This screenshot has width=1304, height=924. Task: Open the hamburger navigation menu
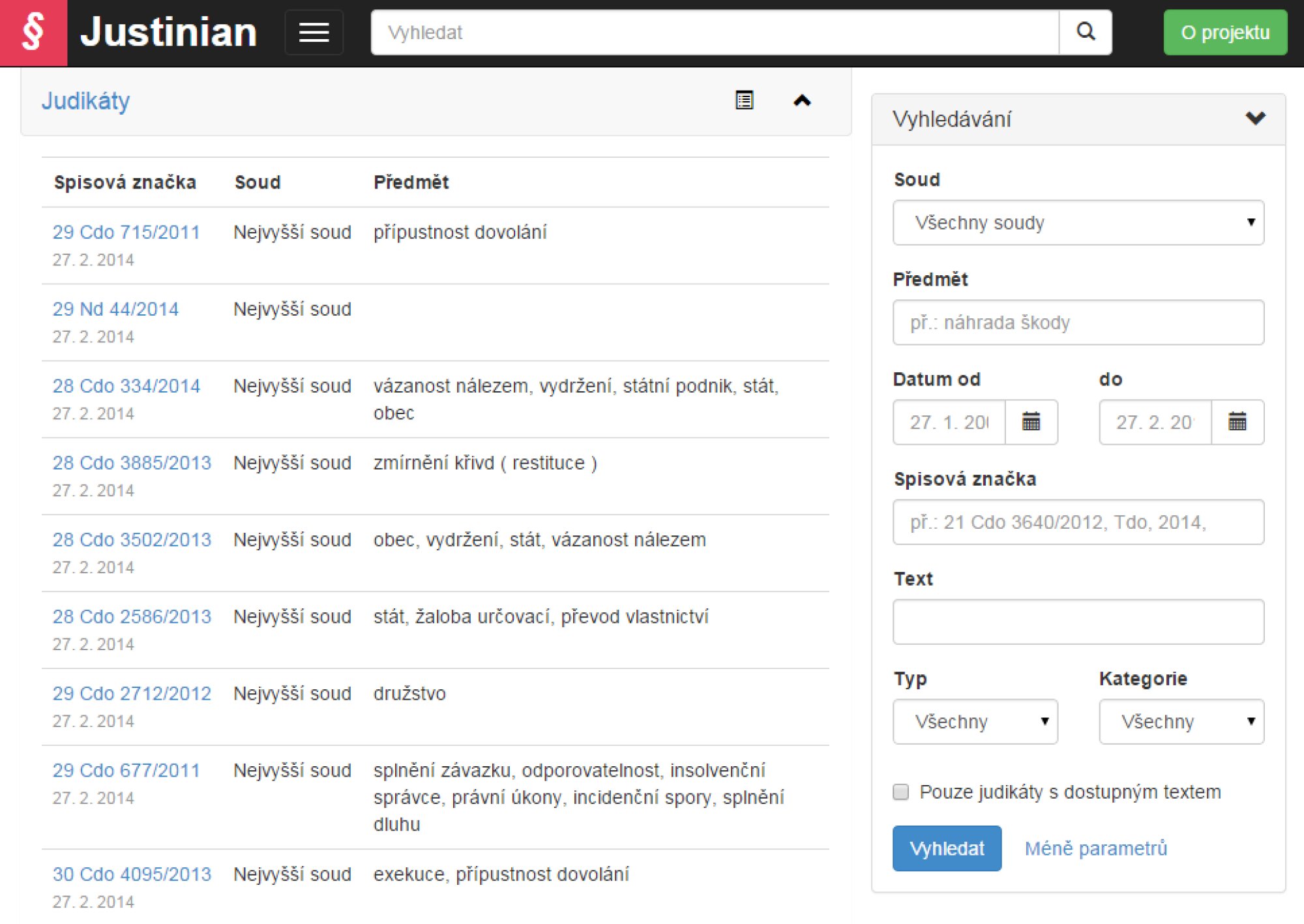pyautogui.click(x=314, y=33)
